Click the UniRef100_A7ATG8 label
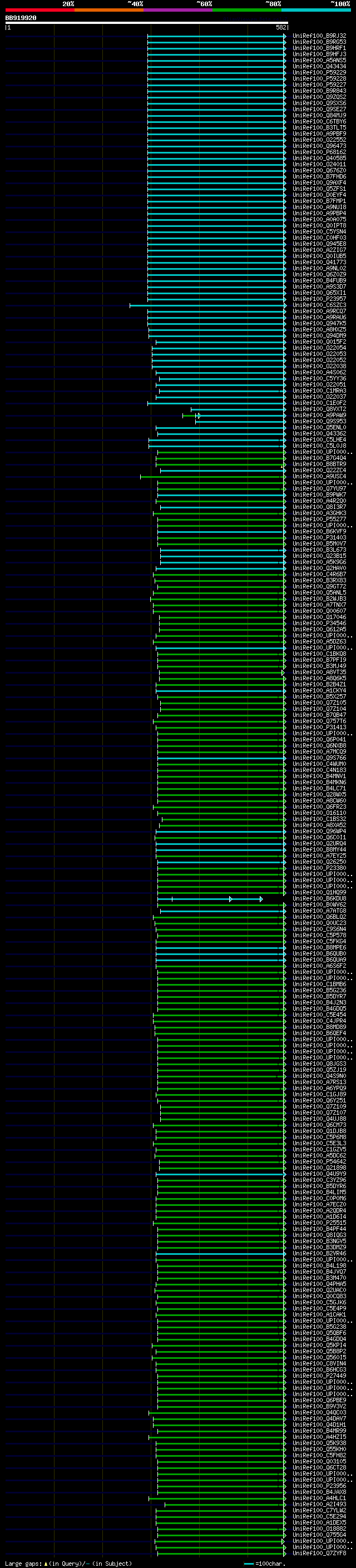The height and width of the screenshot is (1568, 356). 319,911
